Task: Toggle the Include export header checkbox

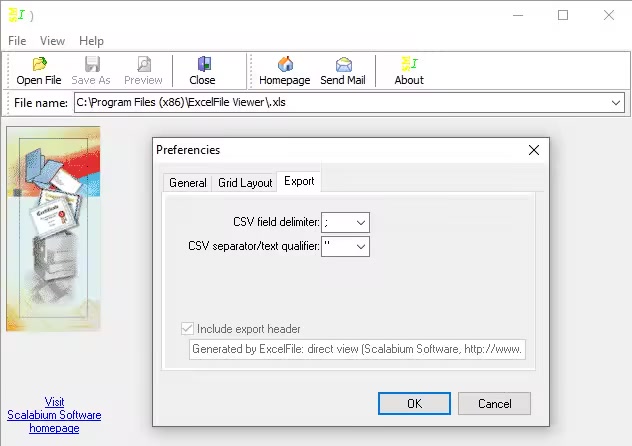Action: (188, 329)
